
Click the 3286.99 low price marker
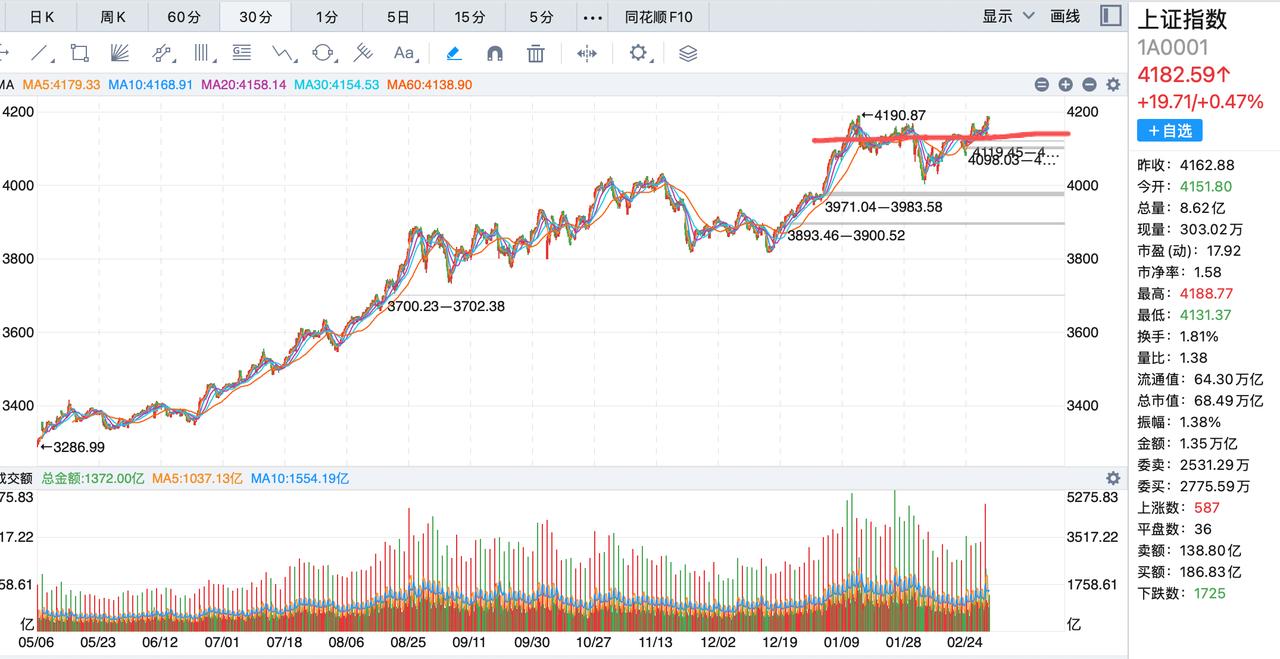tap(72, 447)
